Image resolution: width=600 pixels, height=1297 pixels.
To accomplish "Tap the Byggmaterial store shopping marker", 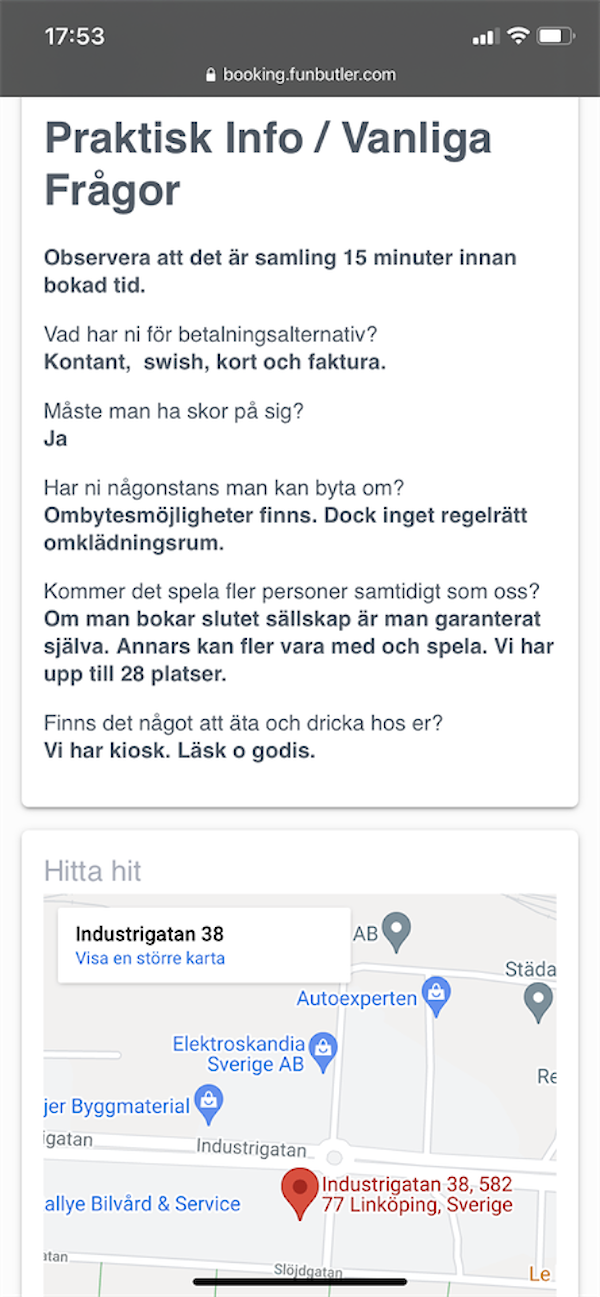I will tap(208, 1102).
